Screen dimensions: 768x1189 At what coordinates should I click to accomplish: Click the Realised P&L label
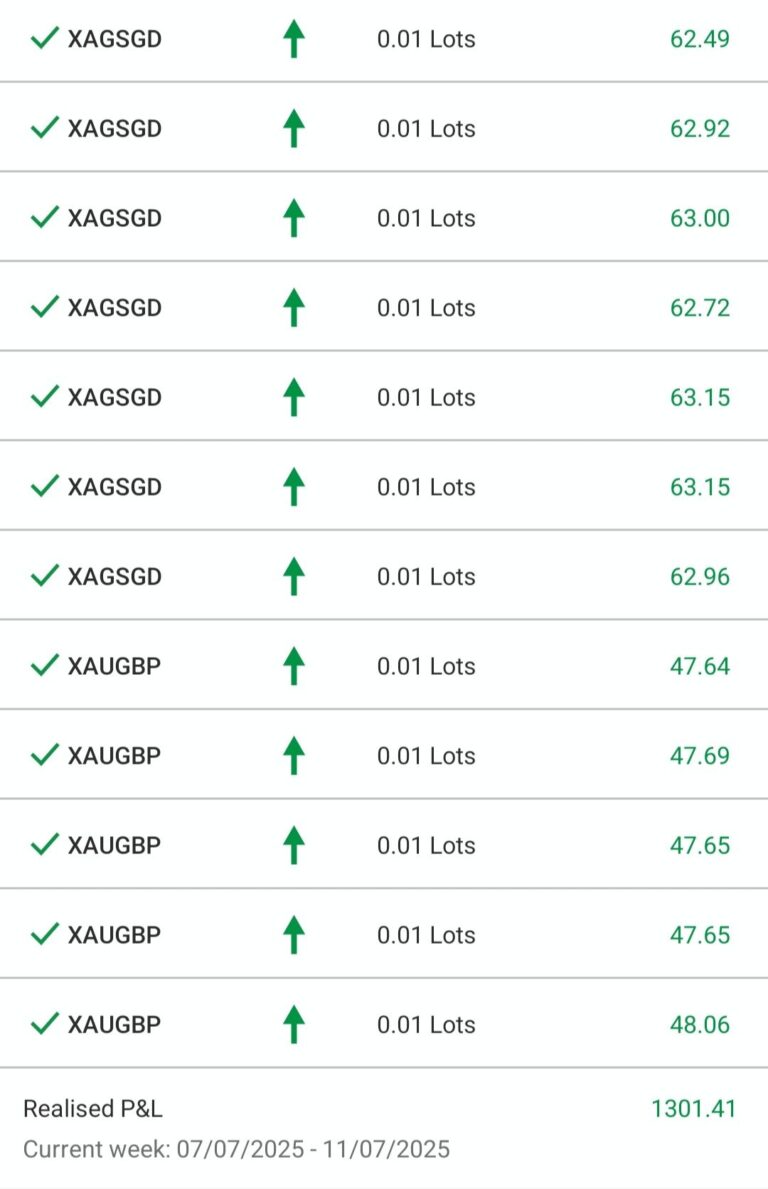(x=92, y=1109)
